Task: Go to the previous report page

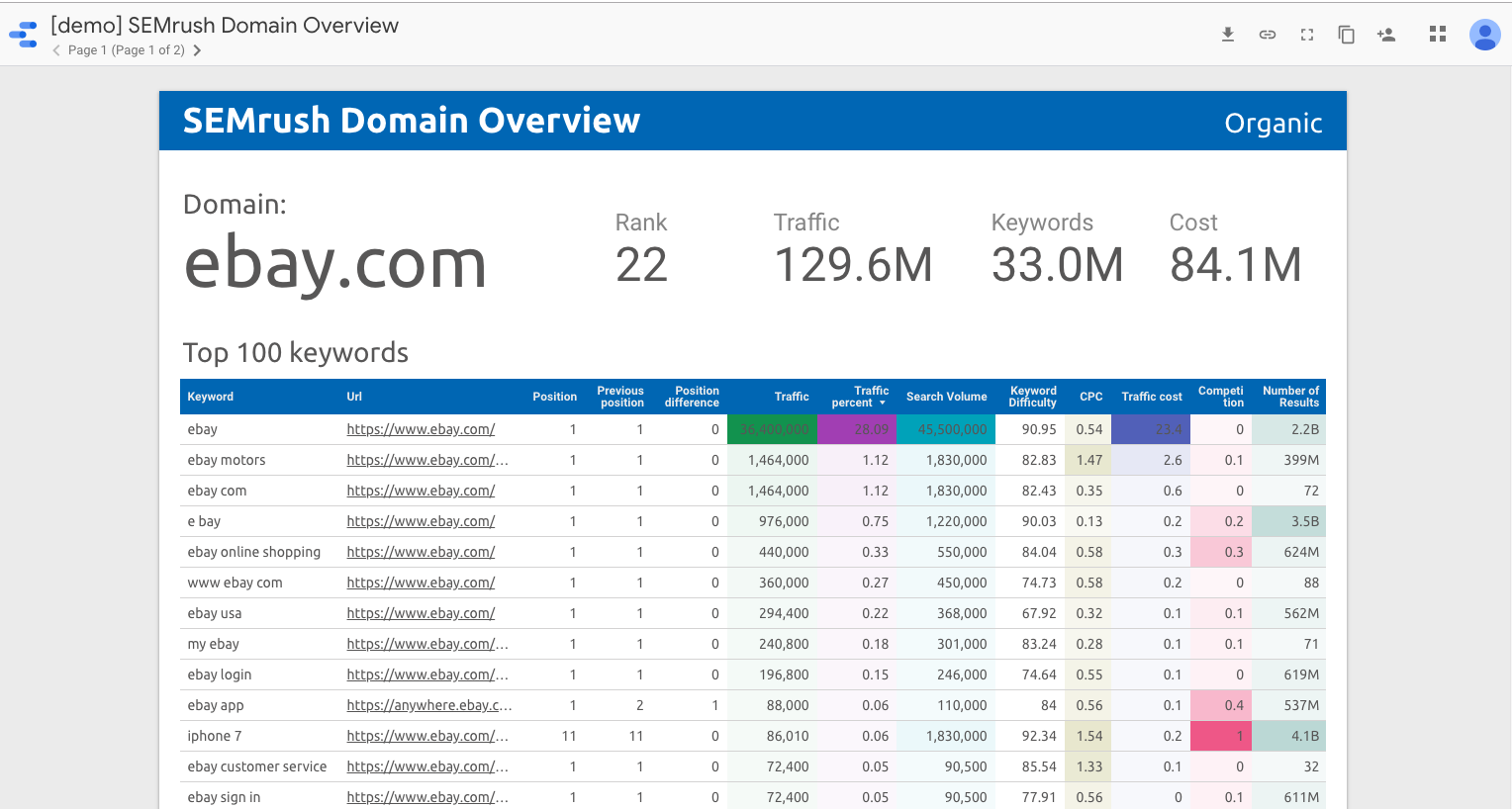Action: click(x=56, y=50)
